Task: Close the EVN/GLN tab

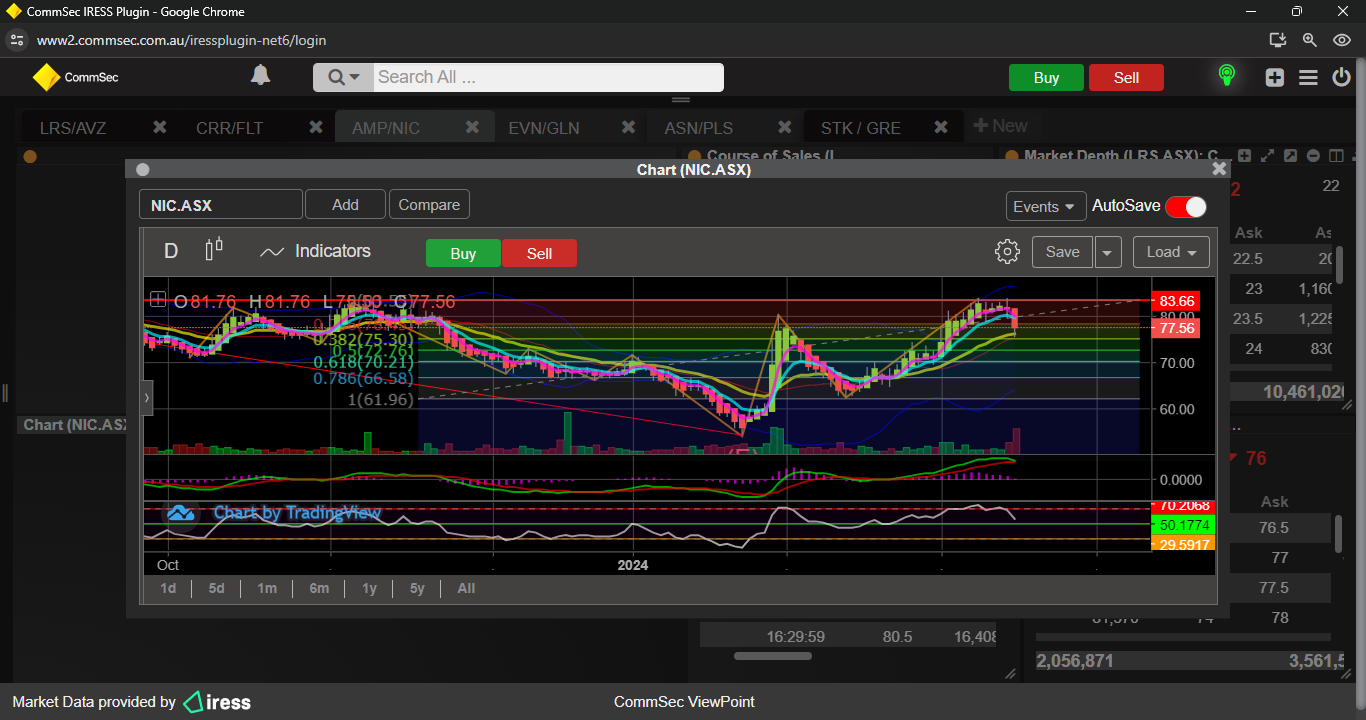Action: click(x=628, y=127)
